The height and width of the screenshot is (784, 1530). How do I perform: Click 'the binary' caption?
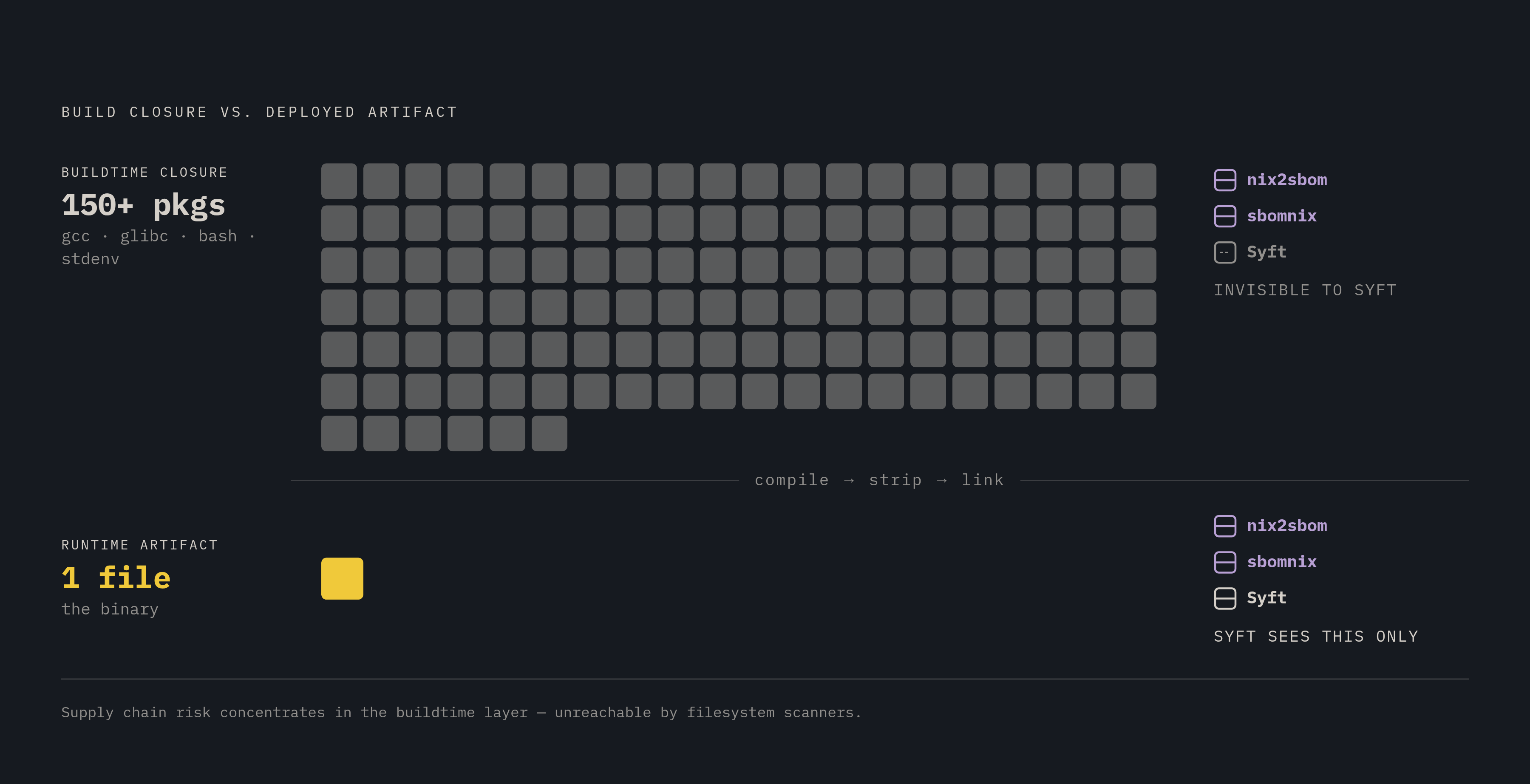click(110, 609)
